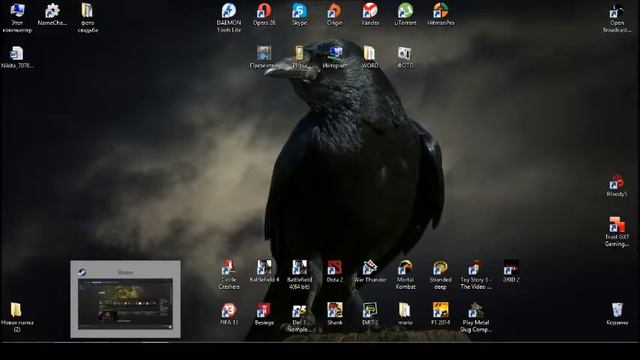The height and width of the screenshot is (360, 640).
Task: Launch the Mortal Kombat shortcut
Action: click(405, 274)
